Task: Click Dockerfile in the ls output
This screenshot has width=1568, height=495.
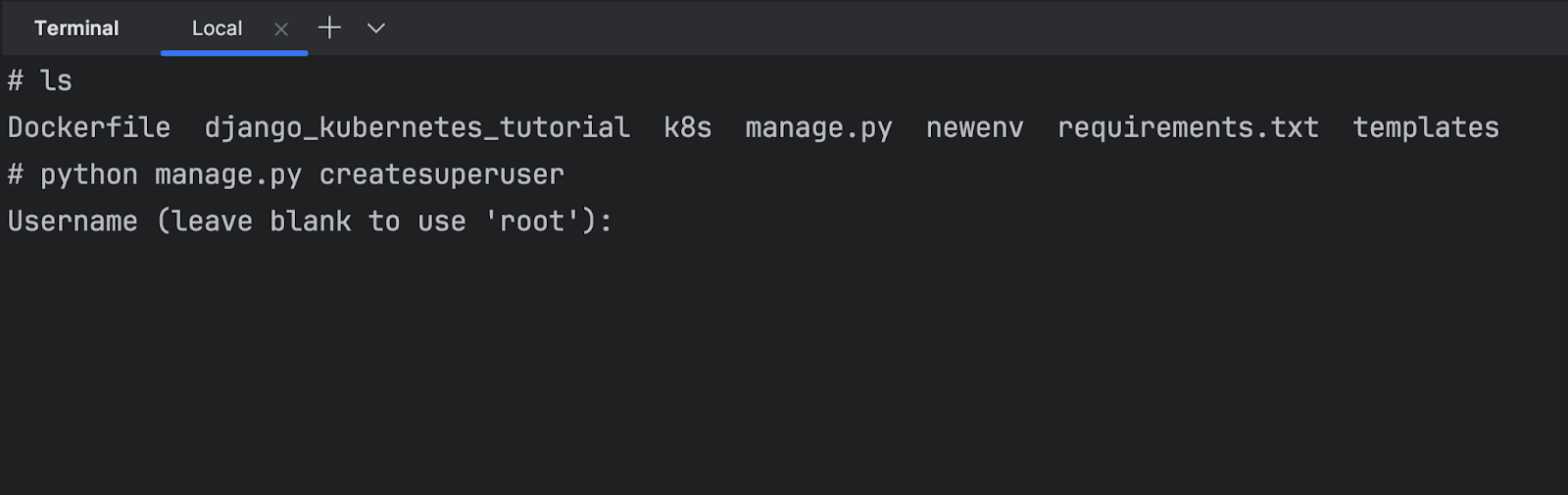Action: click(89, 127)
